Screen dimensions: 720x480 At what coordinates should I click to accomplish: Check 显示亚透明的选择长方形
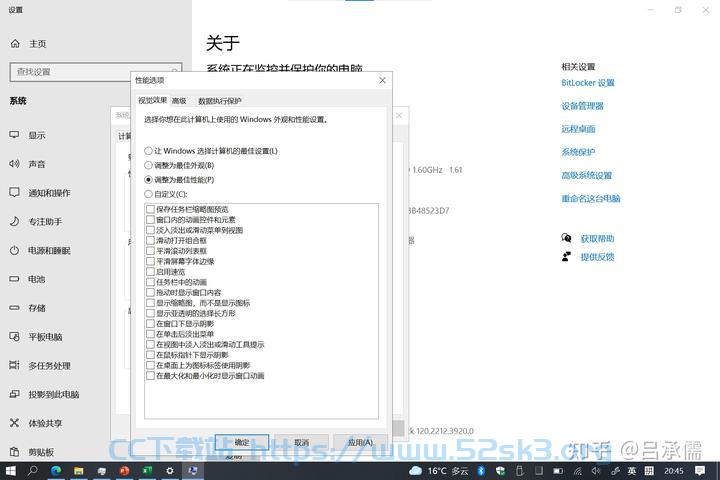[x=150, y=313]
